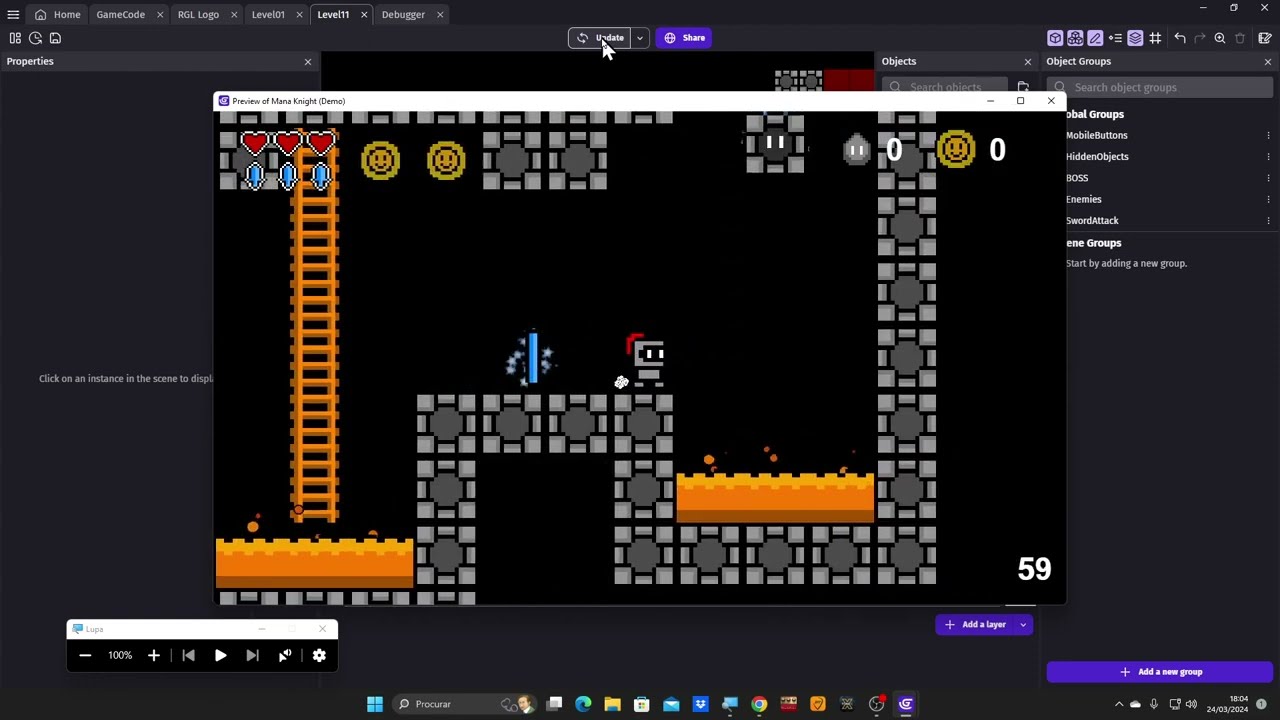Screen dimensions: 1280x720
Task: Switch to the RGL Logo tab
Action: tap(198, 14)
